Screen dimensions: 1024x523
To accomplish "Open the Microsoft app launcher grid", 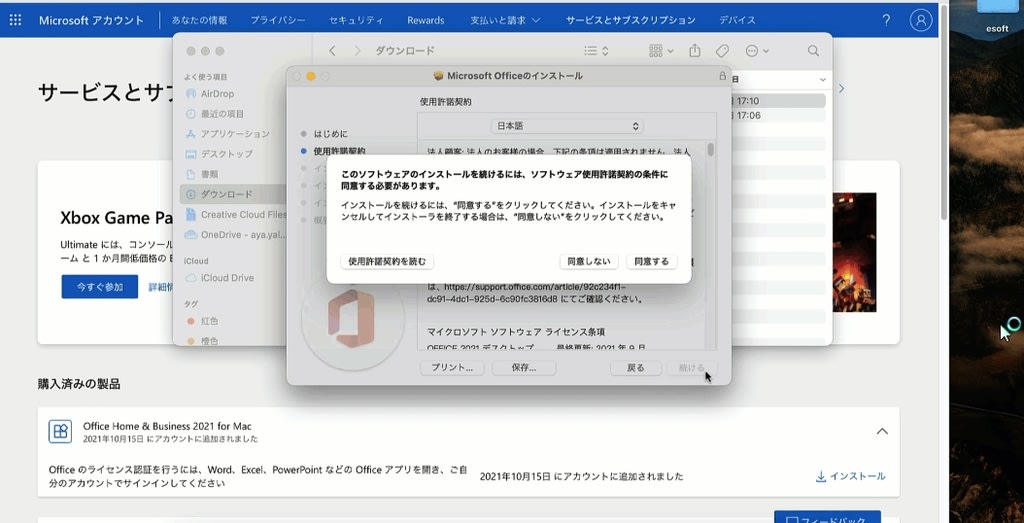I will pos(15,20).
